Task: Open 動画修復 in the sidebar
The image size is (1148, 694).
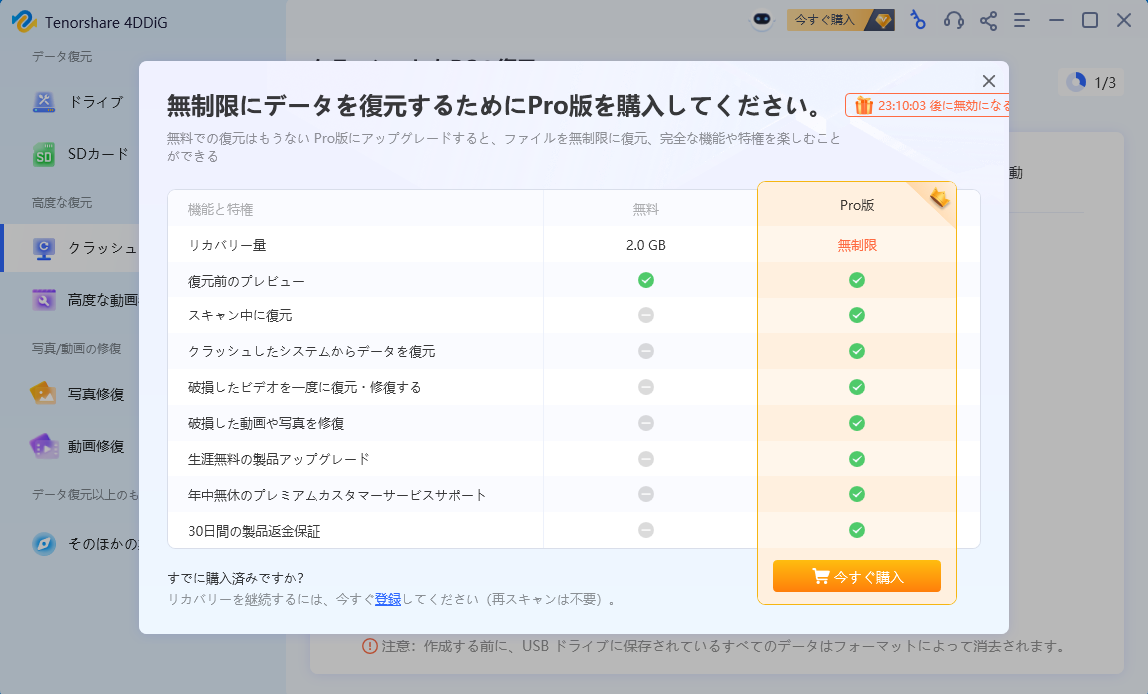Action: 96,446
